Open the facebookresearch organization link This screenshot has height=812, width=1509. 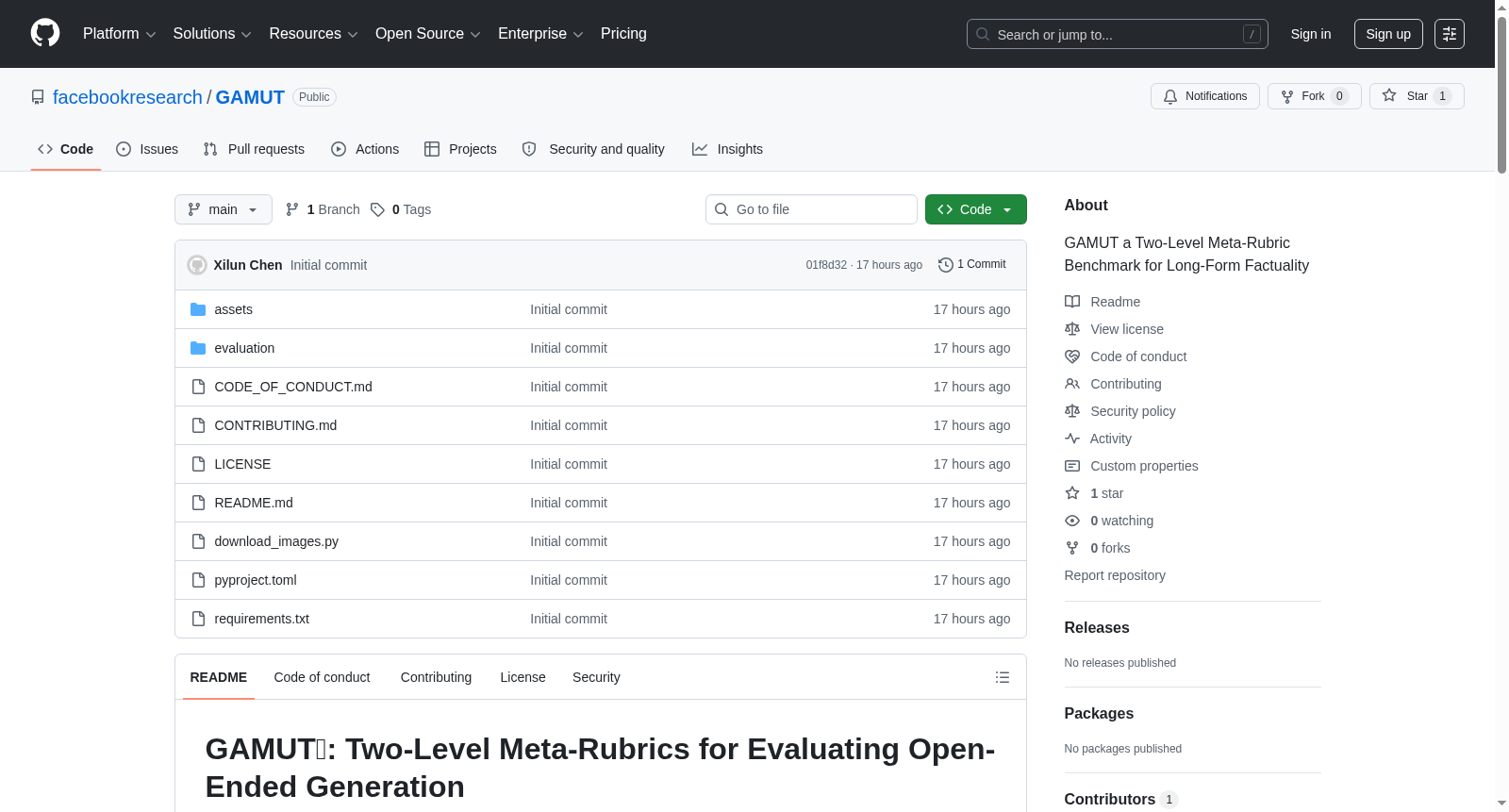click(x=127, y=97)
